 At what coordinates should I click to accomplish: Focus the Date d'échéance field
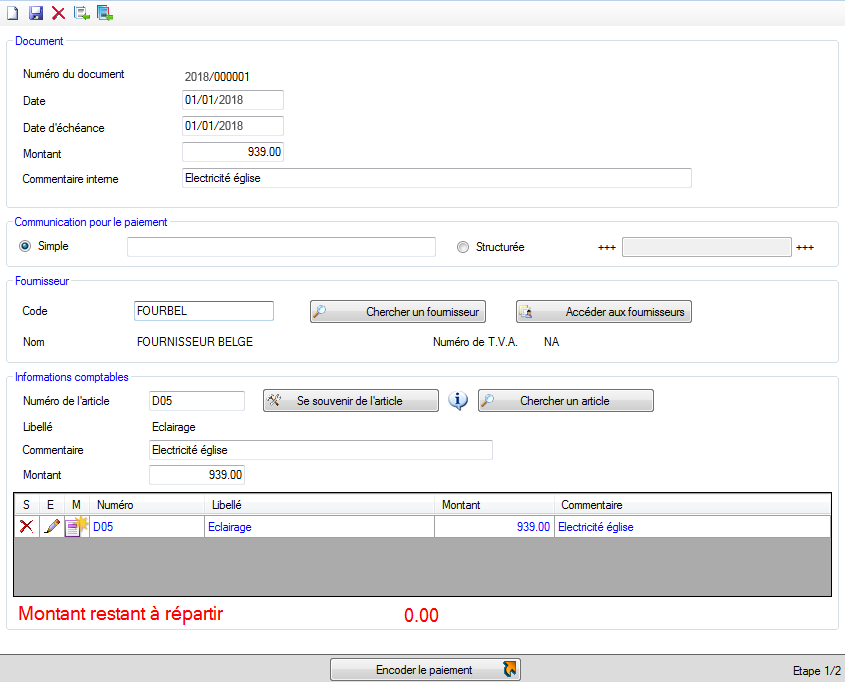[x=233, y=126]
